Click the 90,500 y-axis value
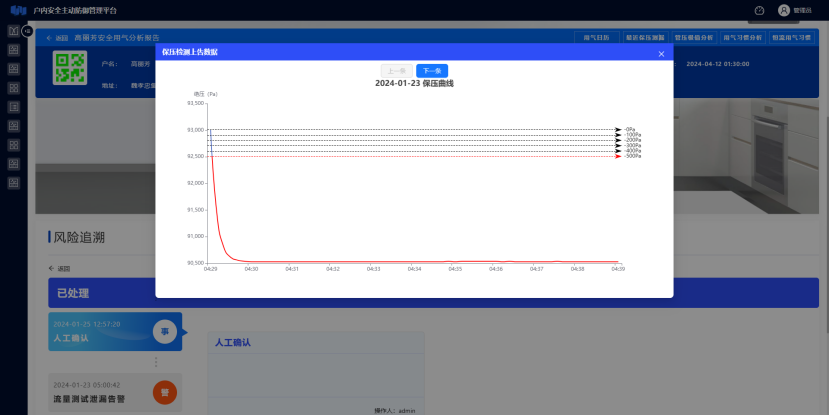The image size is (829, 415). pos(196,263)
